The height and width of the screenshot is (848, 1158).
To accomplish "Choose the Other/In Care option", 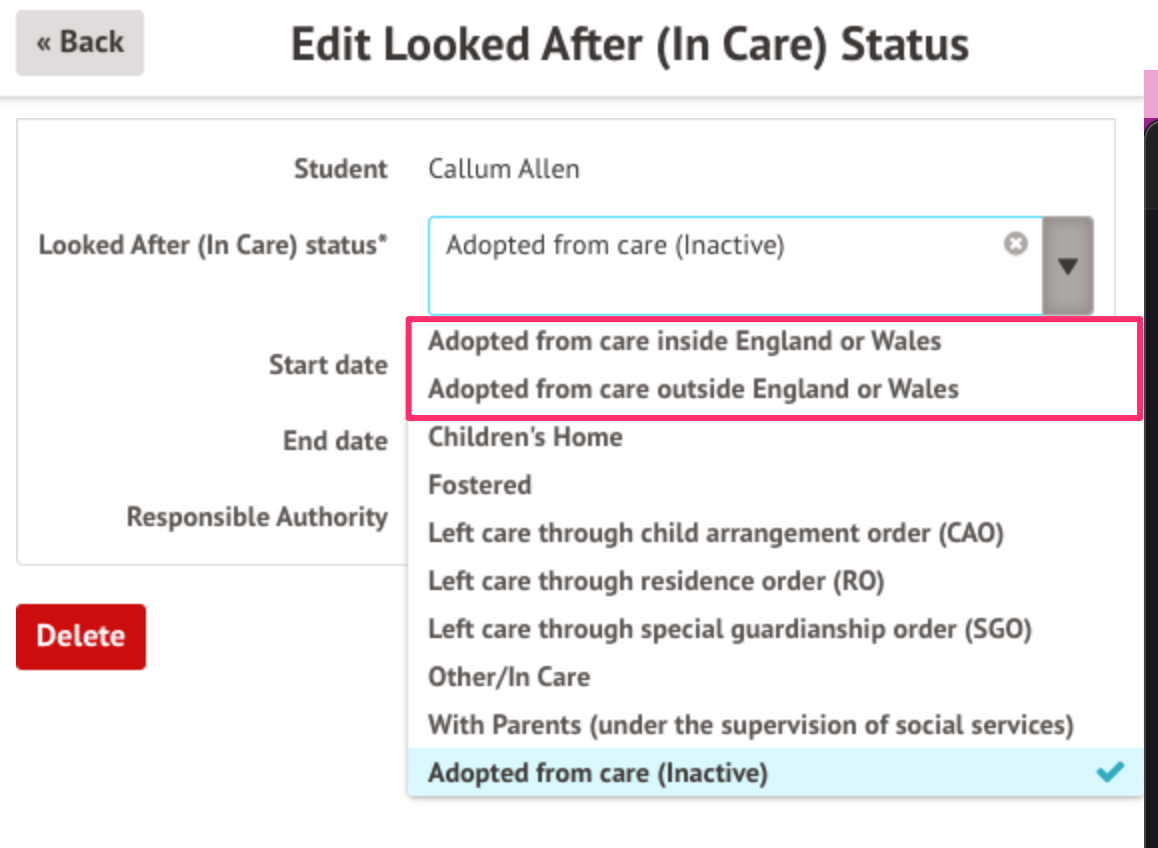I will (509, 677).
